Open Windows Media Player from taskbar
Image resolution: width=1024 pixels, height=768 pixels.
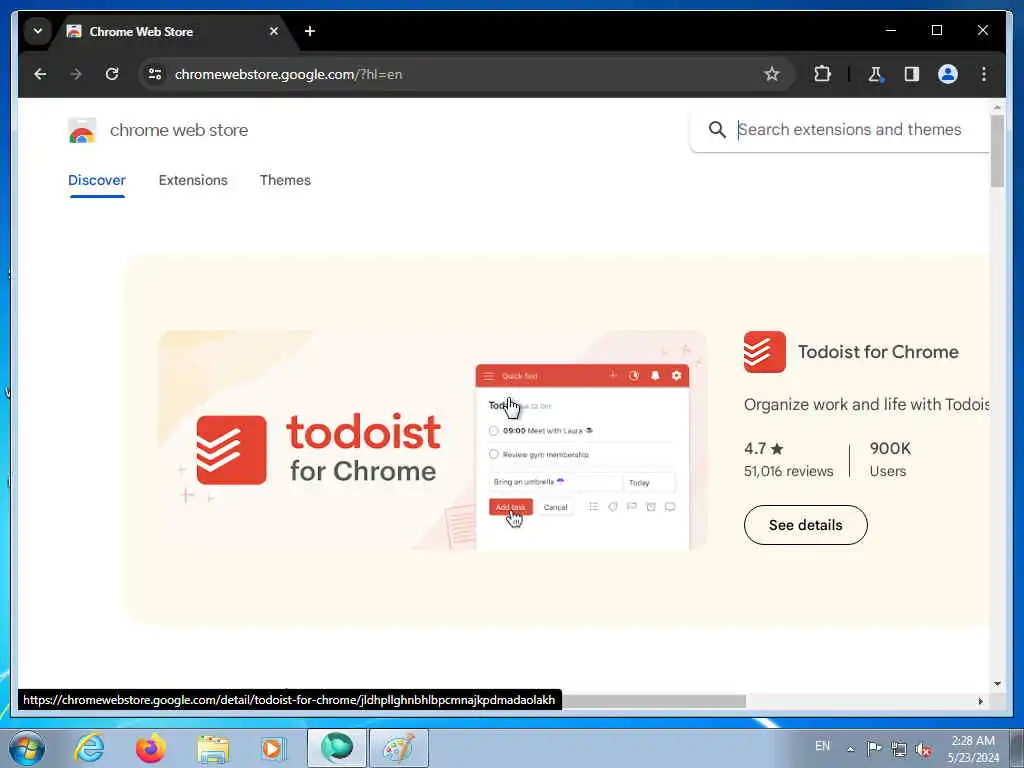tap(274, 748)
